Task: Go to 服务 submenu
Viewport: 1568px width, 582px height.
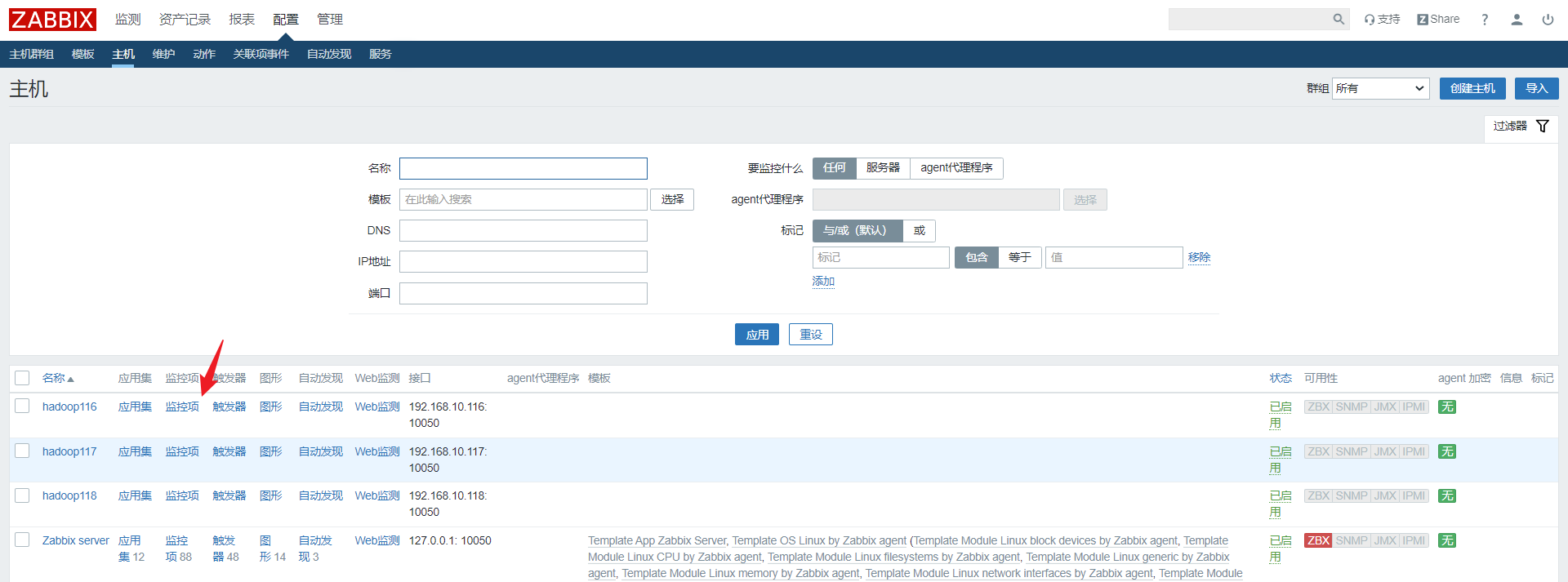Action: click(381, 54)
